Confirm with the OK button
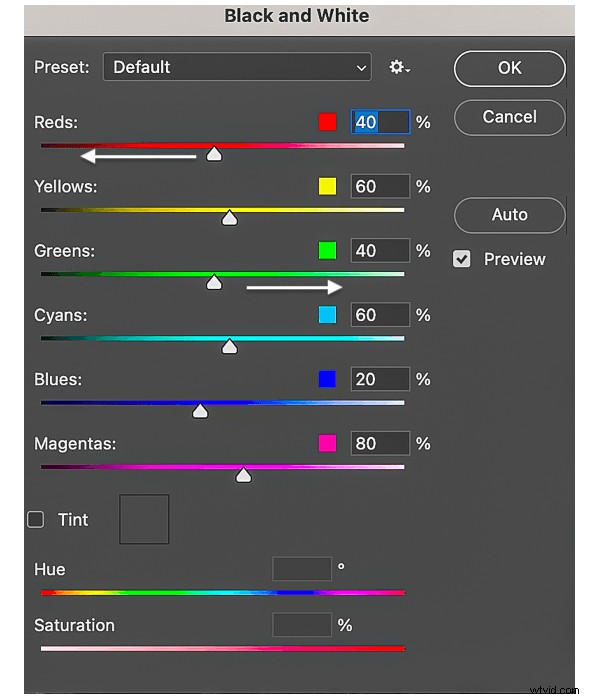 click(509, 68)
